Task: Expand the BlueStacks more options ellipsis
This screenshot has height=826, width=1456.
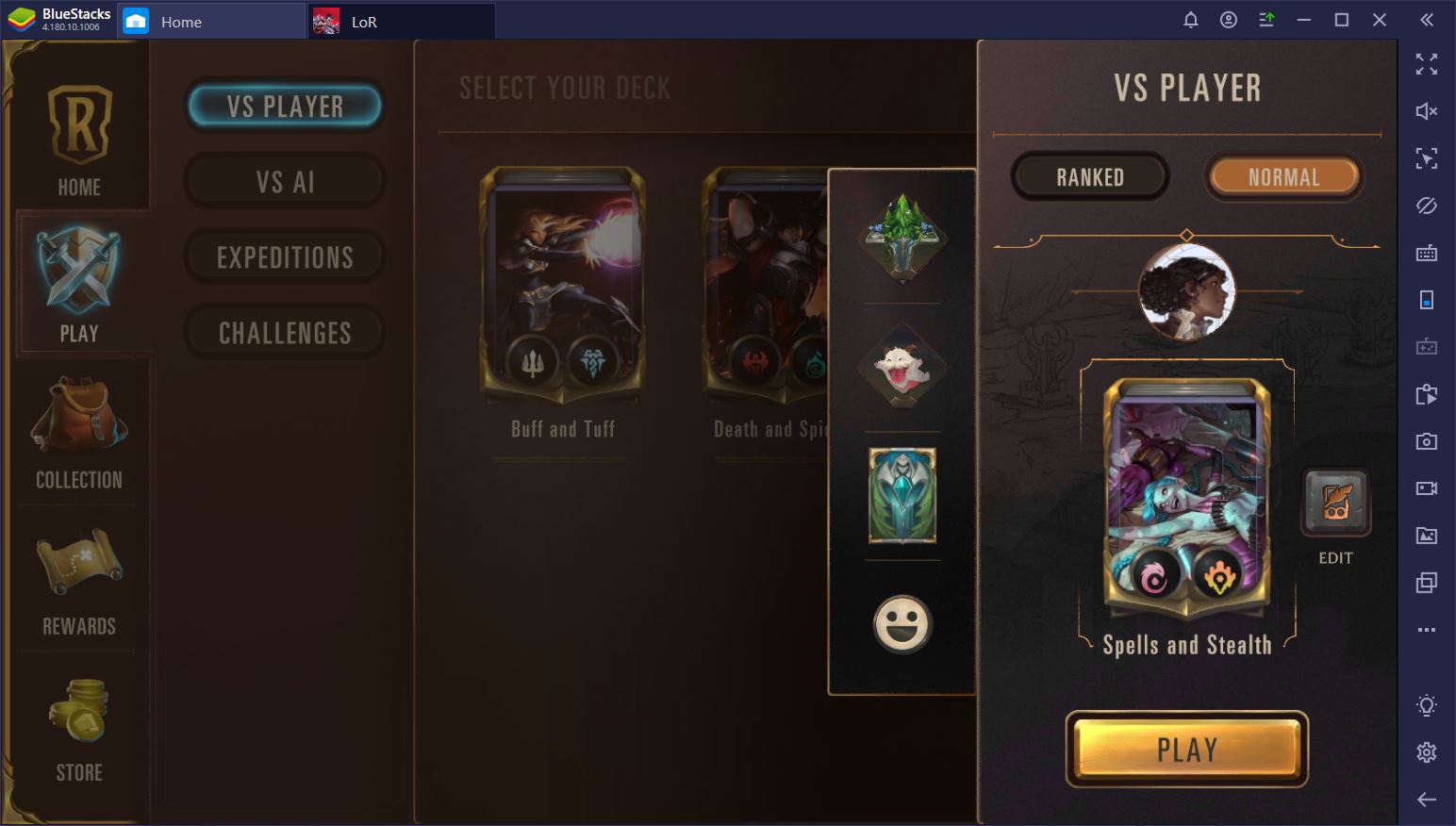Action: [x=1426, y=630]
